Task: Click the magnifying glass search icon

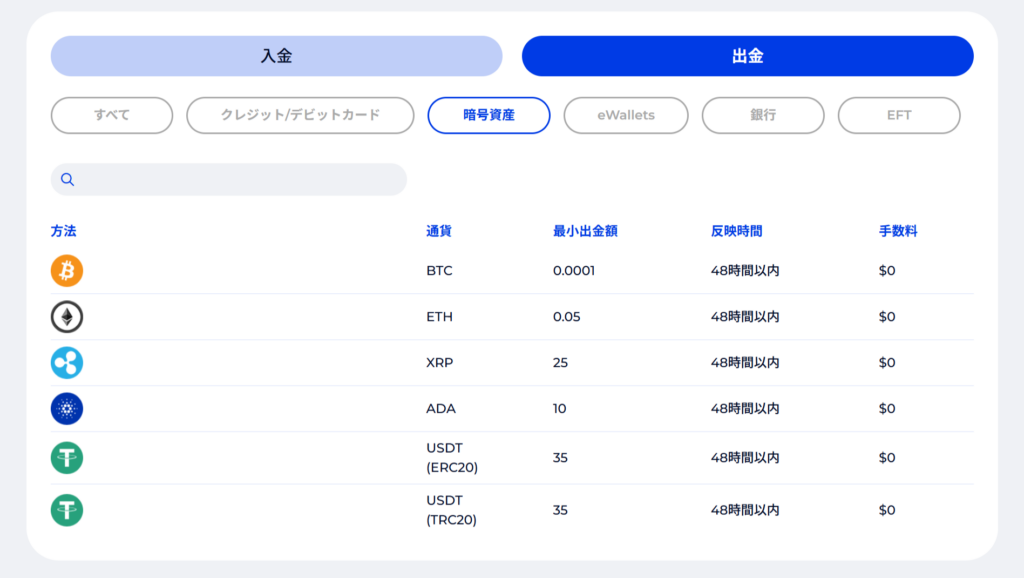Action: coord(68,180)
